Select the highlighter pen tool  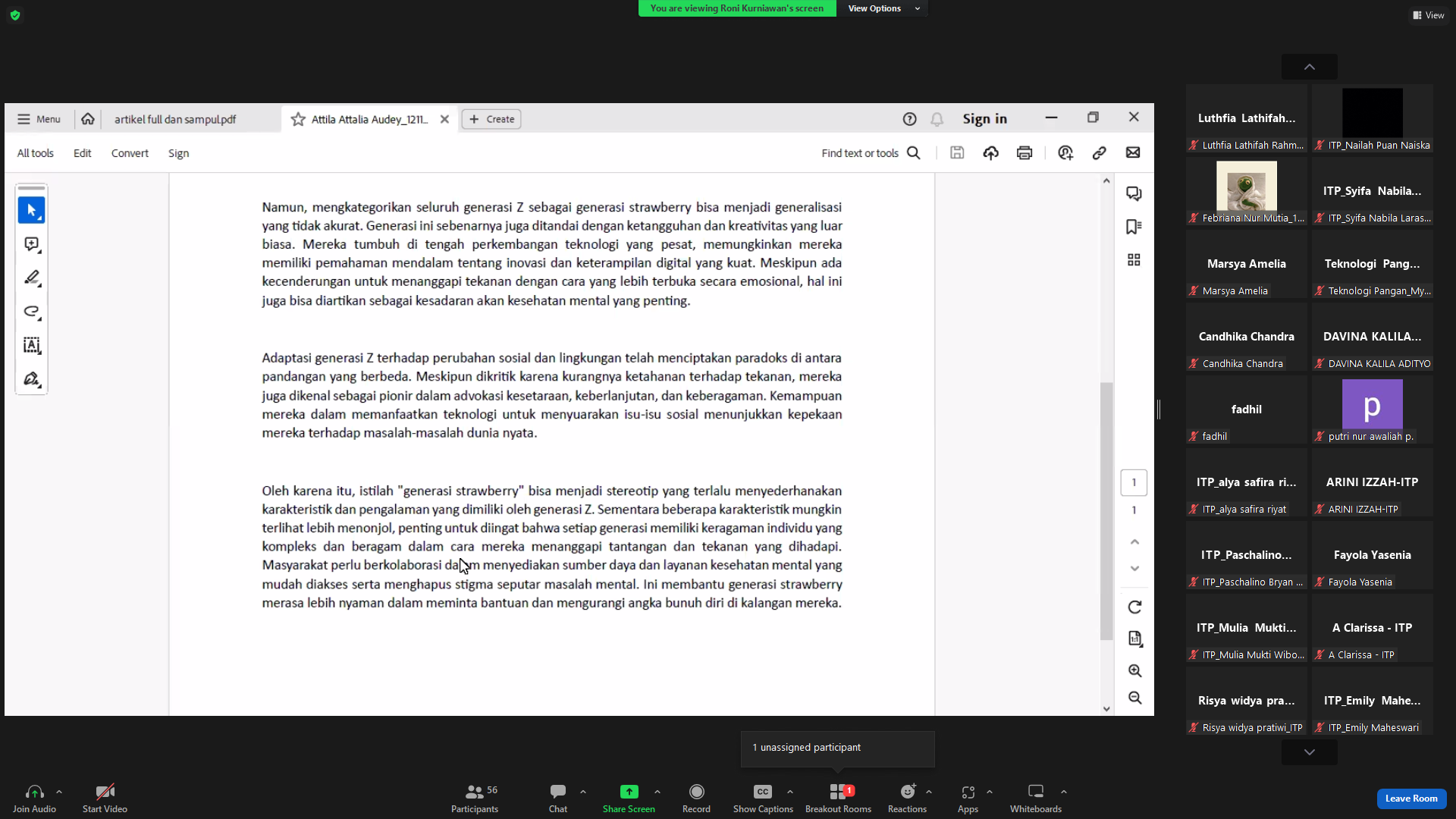pyautogui.click(x=31, y=278)
